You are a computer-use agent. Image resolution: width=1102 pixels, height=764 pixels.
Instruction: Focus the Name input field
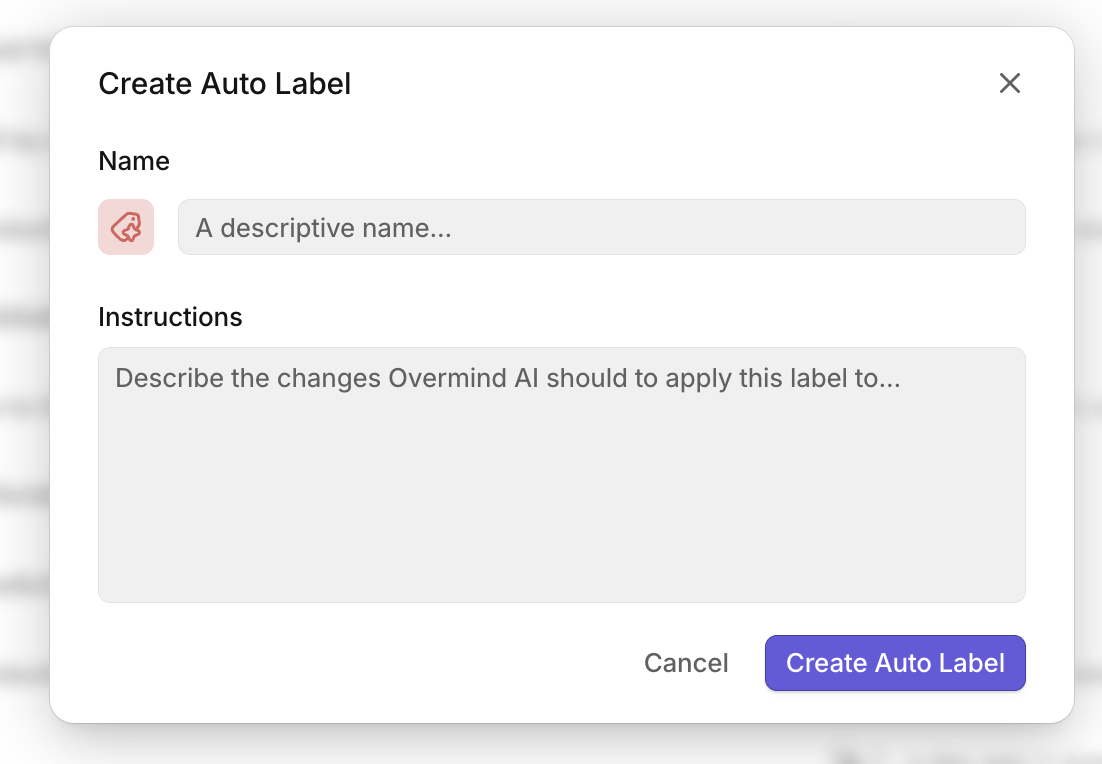(x=601, y=227)
